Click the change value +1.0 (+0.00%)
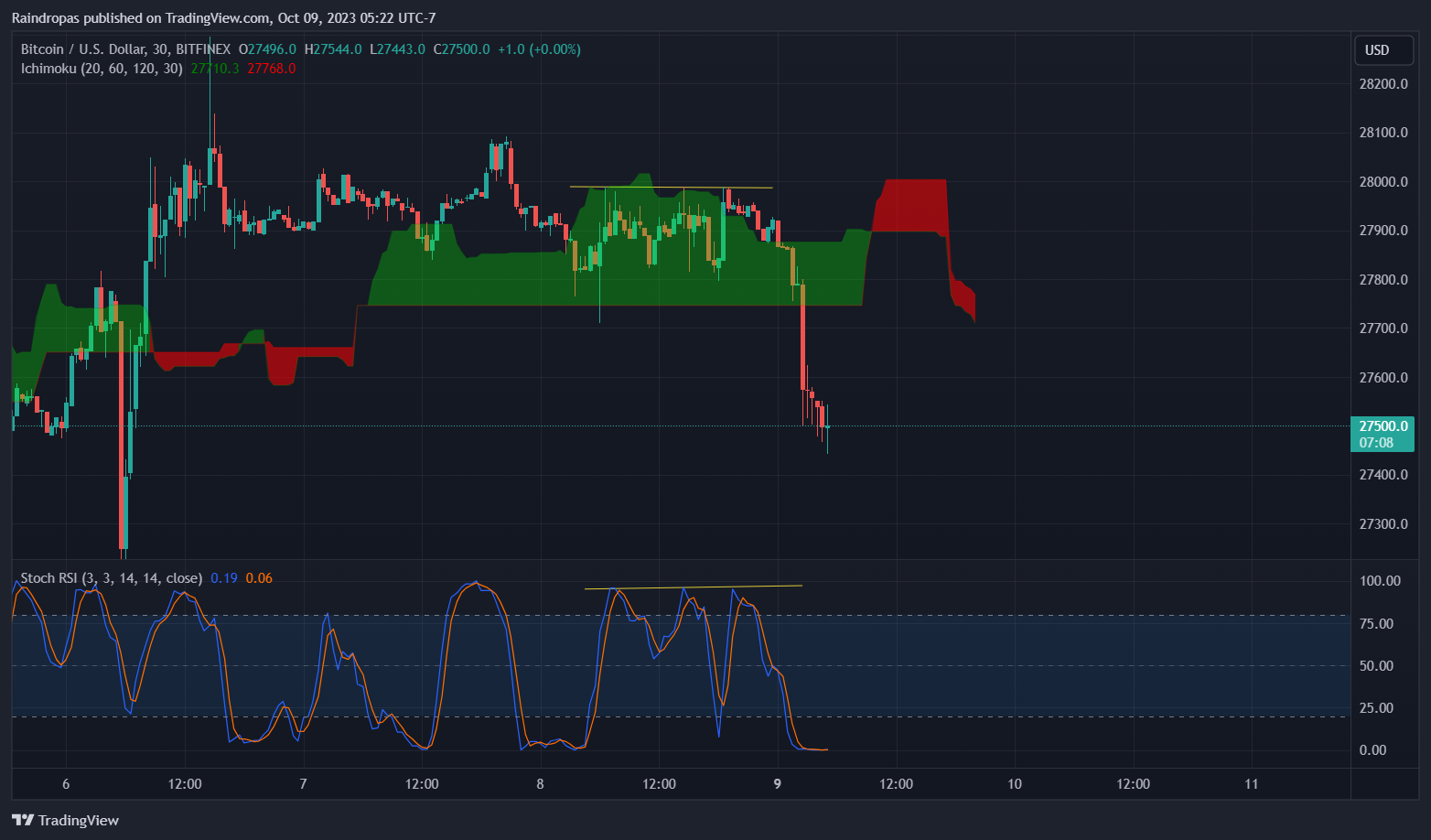The height and width of the screenshot is (840, 1431). point(539,49)
